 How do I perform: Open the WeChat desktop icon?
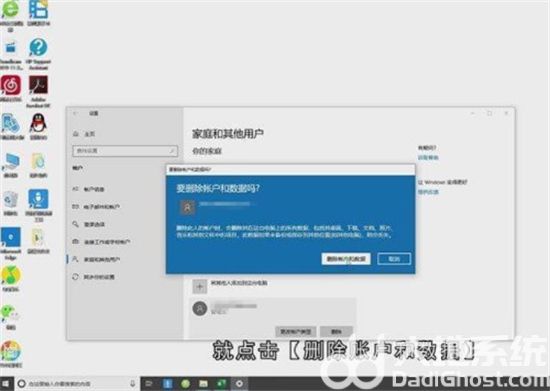(x=10, y=313)
